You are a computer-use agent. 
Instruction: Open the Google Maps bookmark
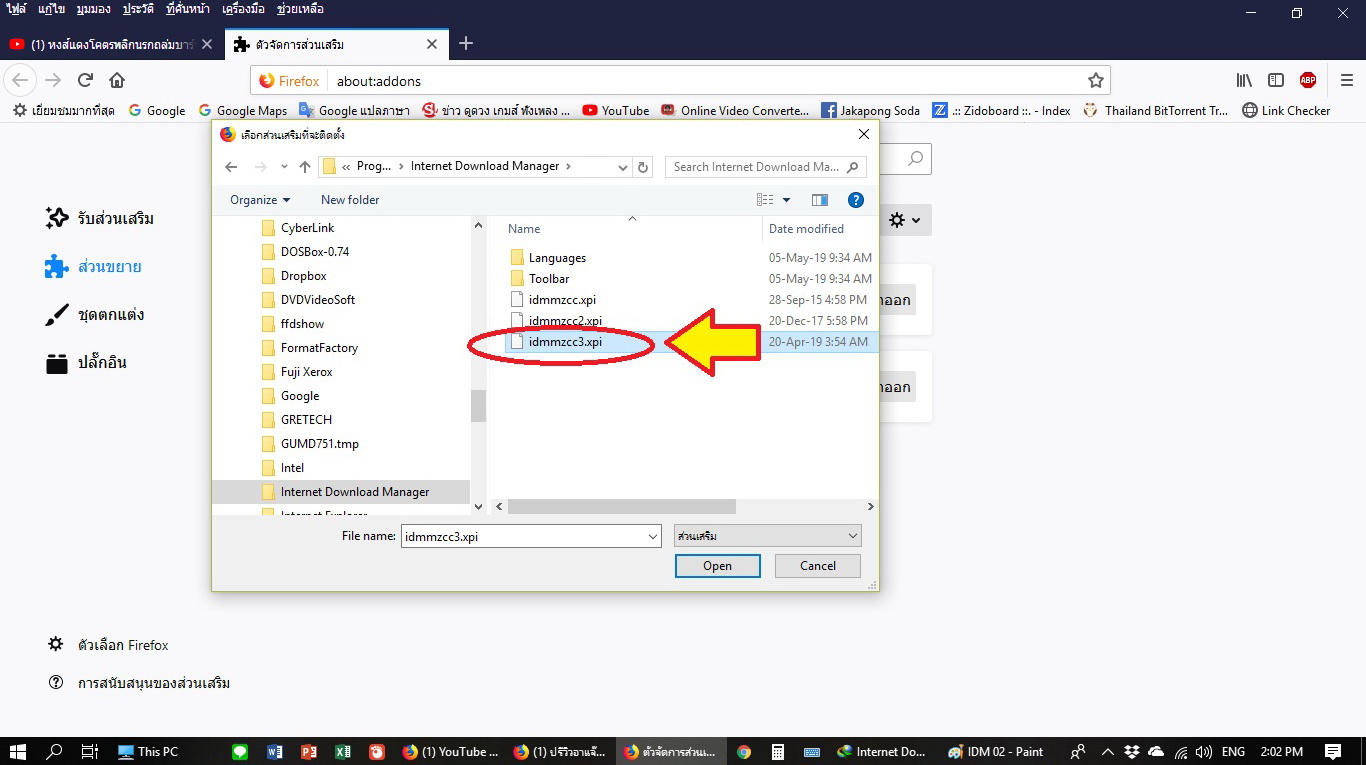[x=243, y=111]
